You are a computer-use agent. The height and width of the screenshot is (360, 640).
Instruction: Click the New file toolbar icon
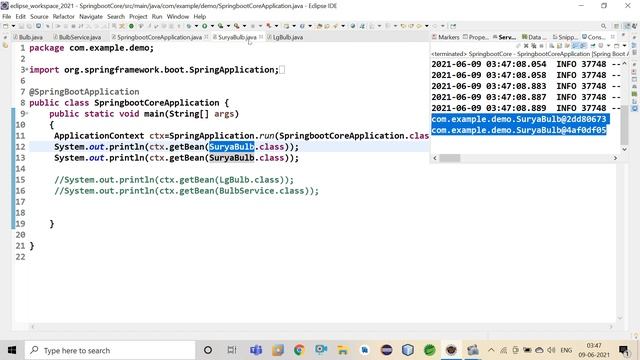point(6,26)
